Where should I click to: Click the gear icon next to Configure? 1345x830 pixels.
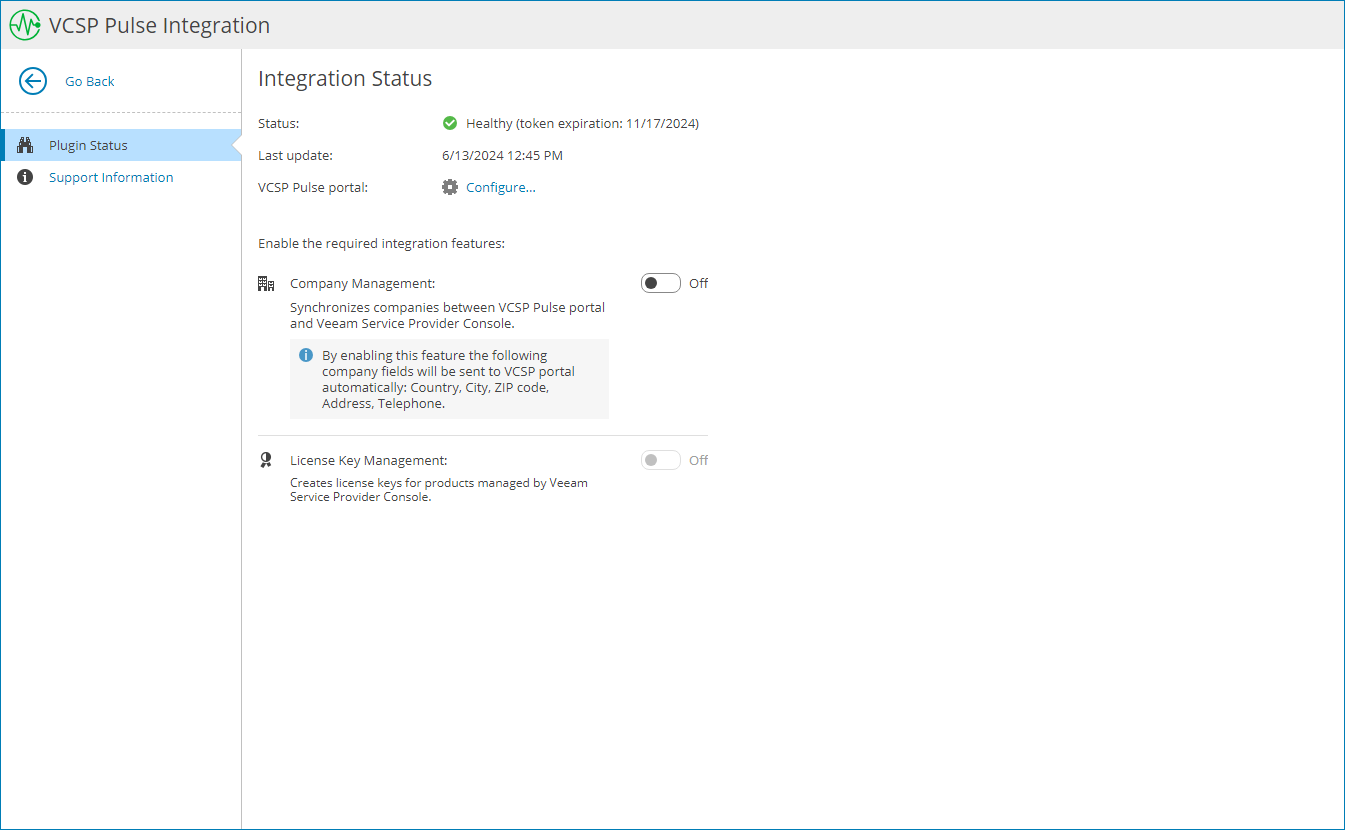(x=450, y=187)
